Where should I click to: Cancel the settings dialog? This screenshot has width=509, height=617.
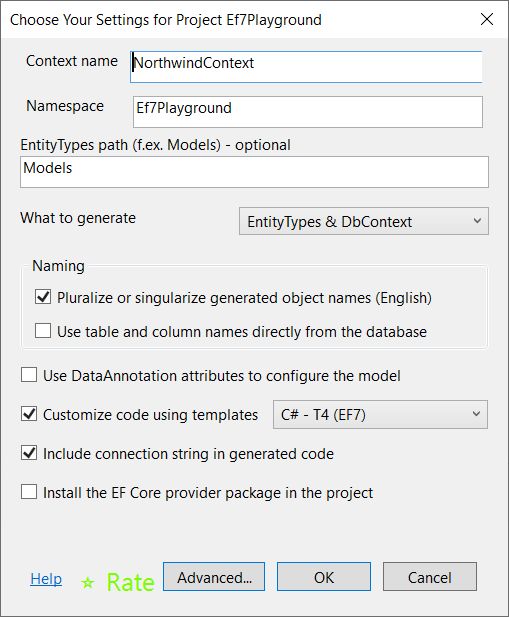coord(430,576)
